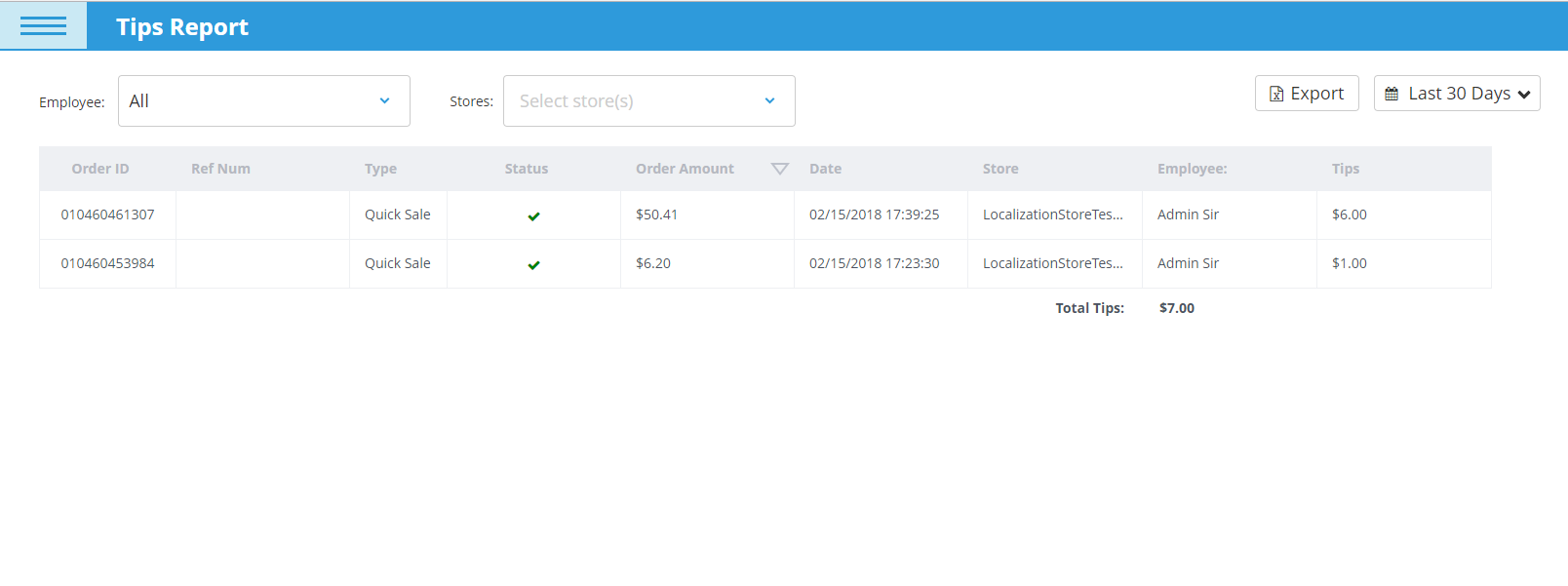Sort by Date column header
The image size is (1568, 586).
pos(825,169)
